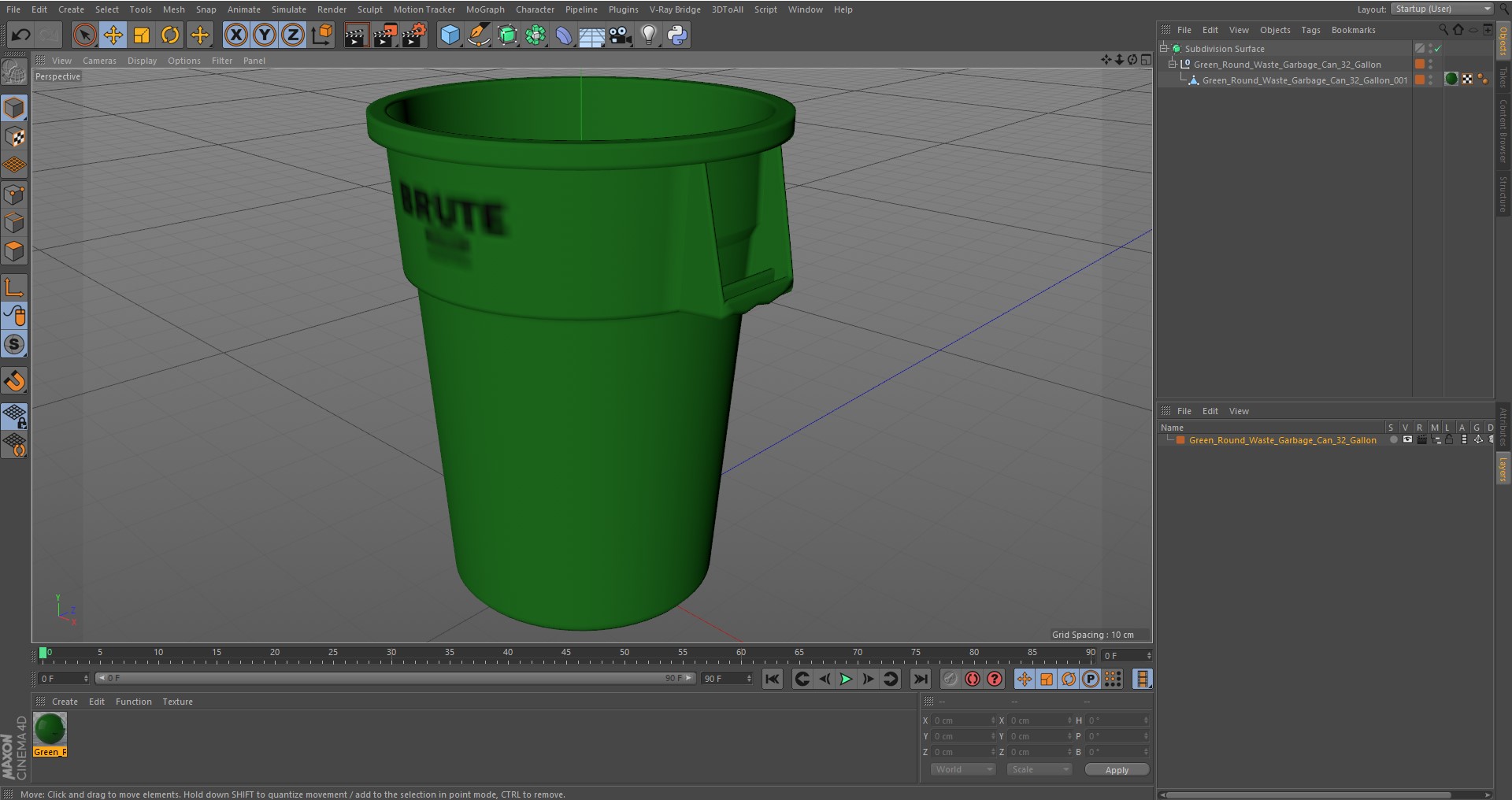The width and height of the screenshot is (1512, 800).
Task: Open the Deformer (bend) icon
Action: coord(564,35)
